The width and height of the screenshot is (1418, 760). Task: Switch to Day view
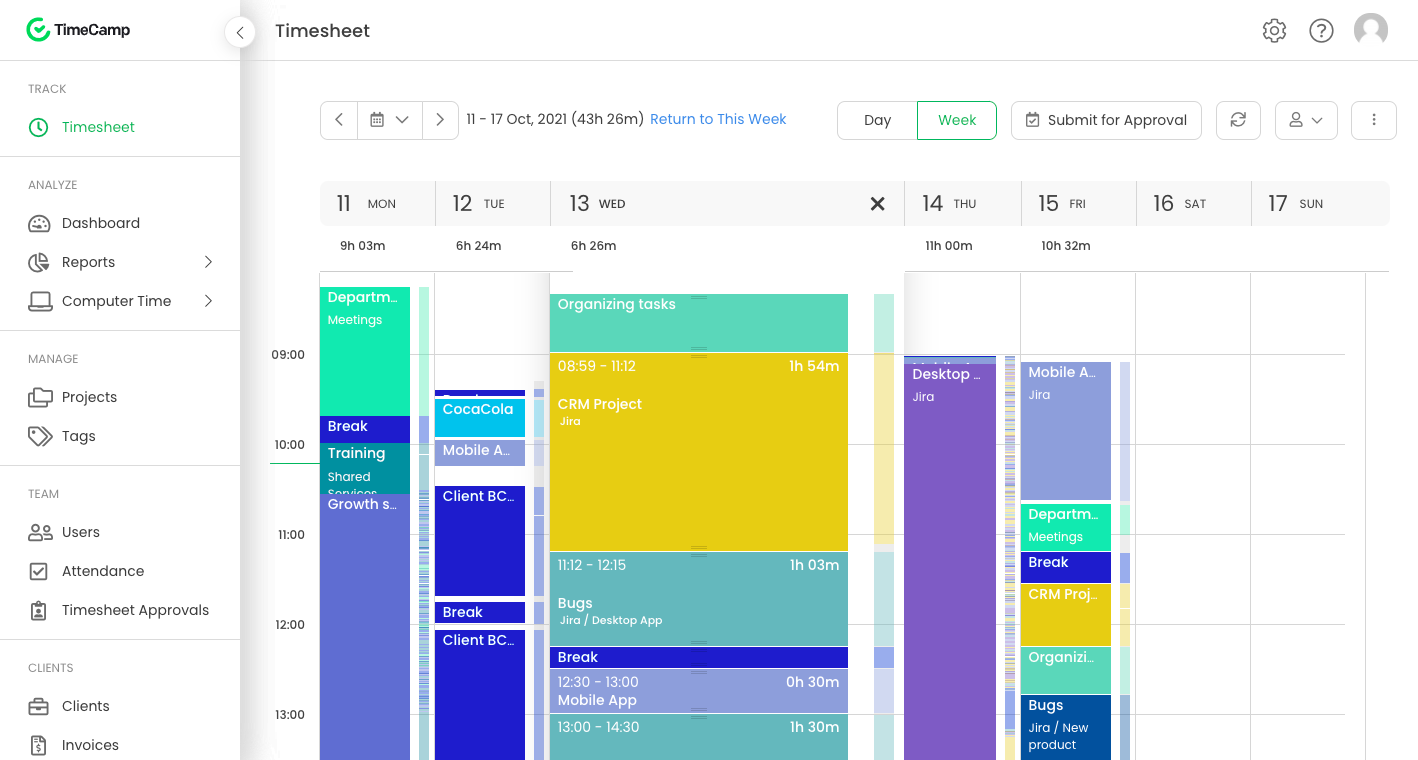click(x=876, y=120)
